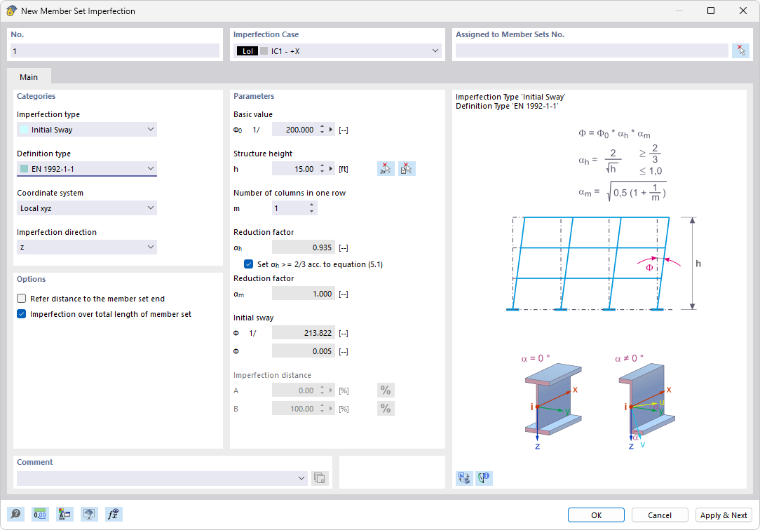Click the arrow beside Structure height field

[331, 169]
